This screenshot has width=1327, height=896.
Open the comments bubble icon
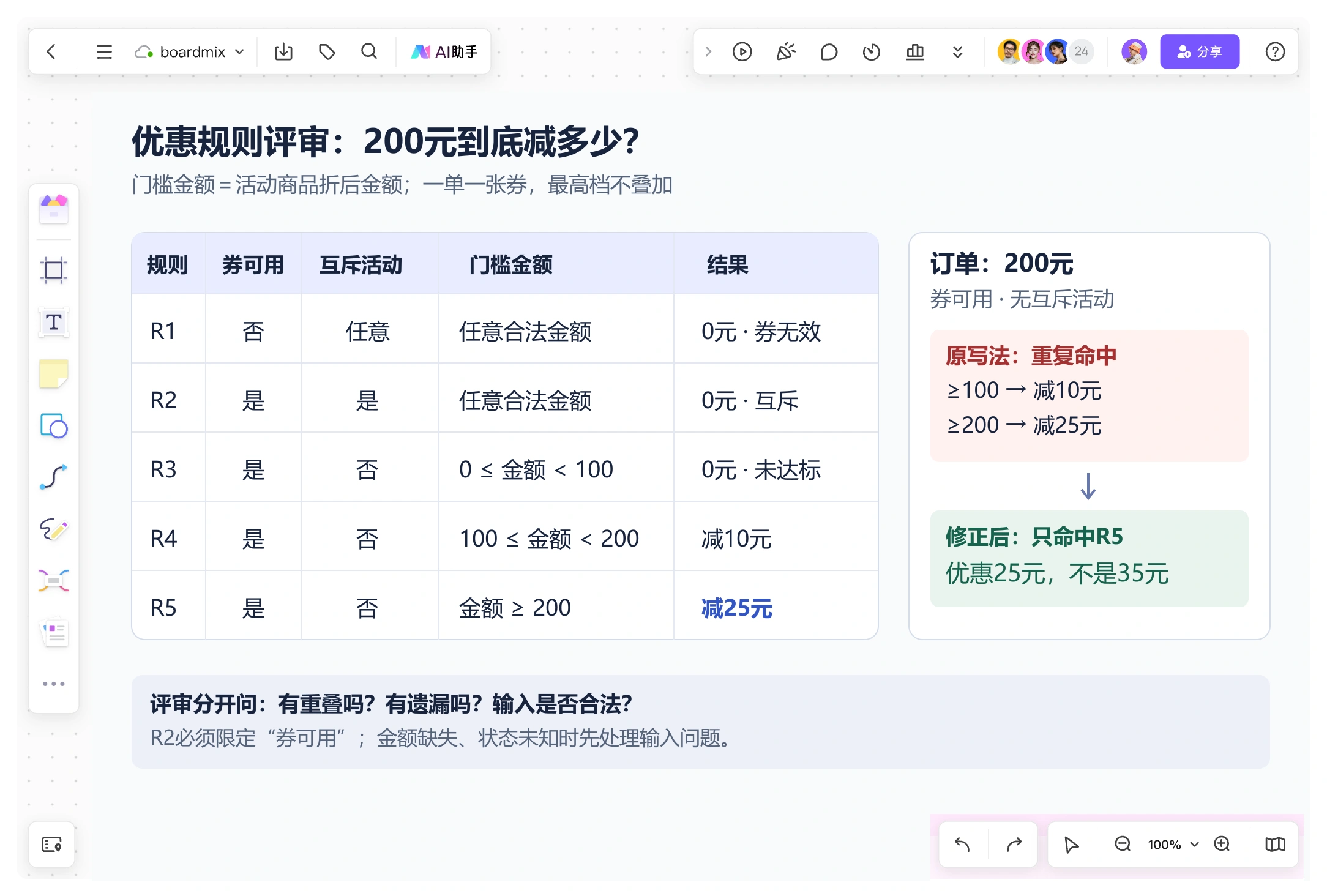[829, 51]
